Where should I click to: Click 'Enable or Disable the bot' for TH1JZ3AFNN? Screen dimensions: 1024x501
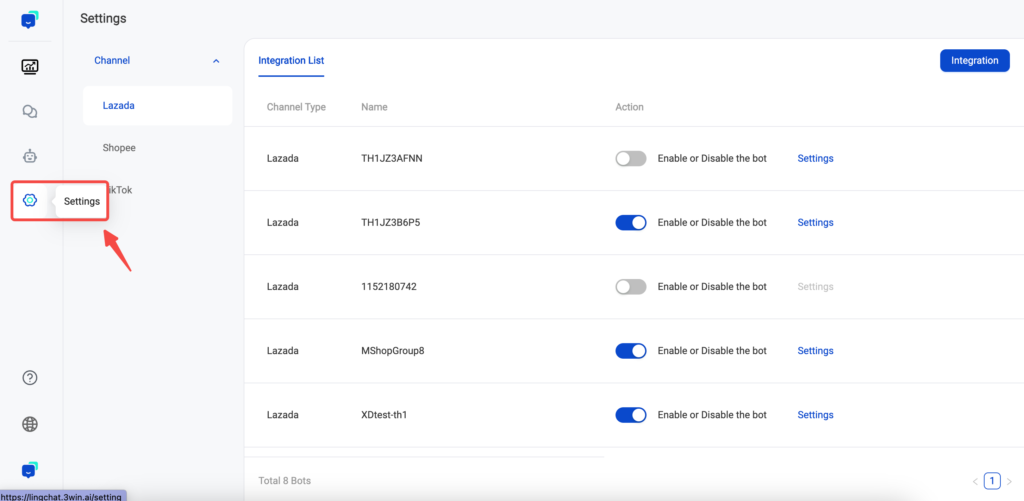712,158
